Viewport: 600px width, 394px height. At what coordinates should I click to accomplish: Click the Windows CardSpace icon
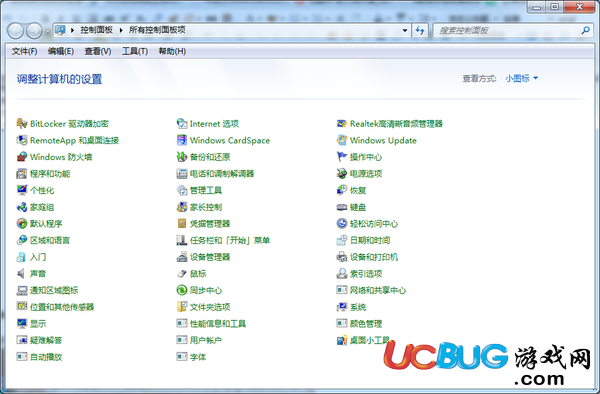pos(182,140)
